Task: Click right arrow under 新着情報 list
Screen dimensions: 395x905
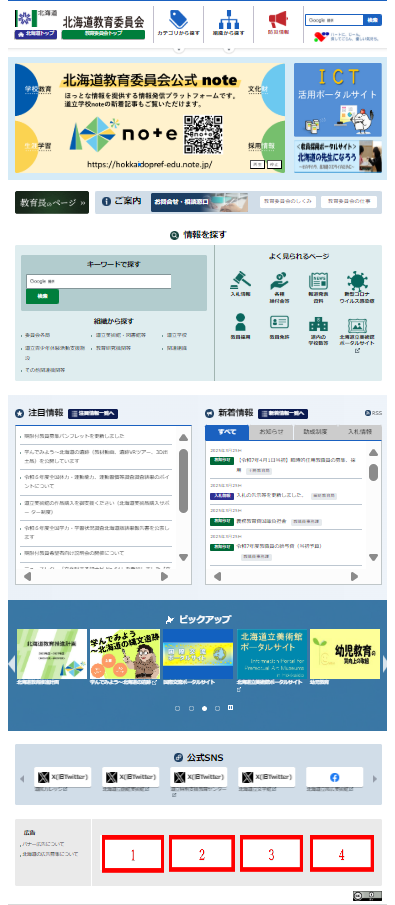Action: pos(354,576)
